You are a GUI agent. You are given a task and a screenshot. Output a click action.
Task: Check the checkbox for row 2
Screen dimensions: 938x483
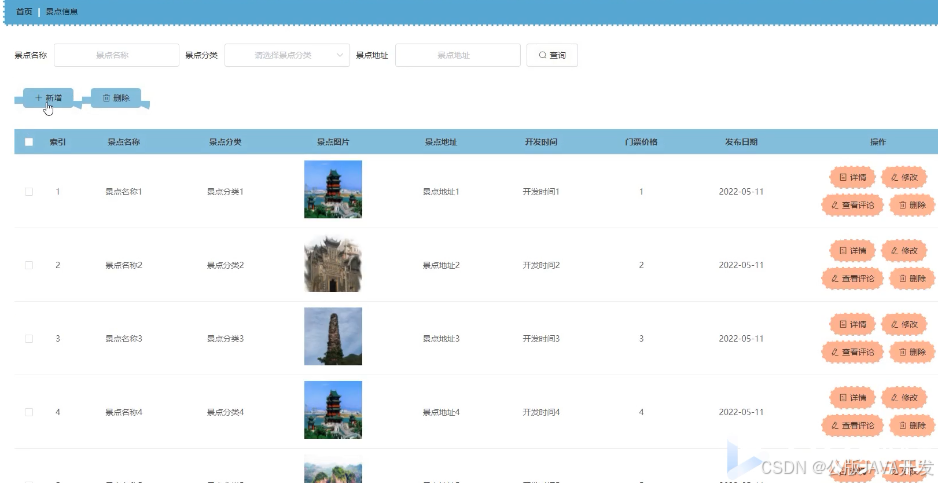click(29, 265)
